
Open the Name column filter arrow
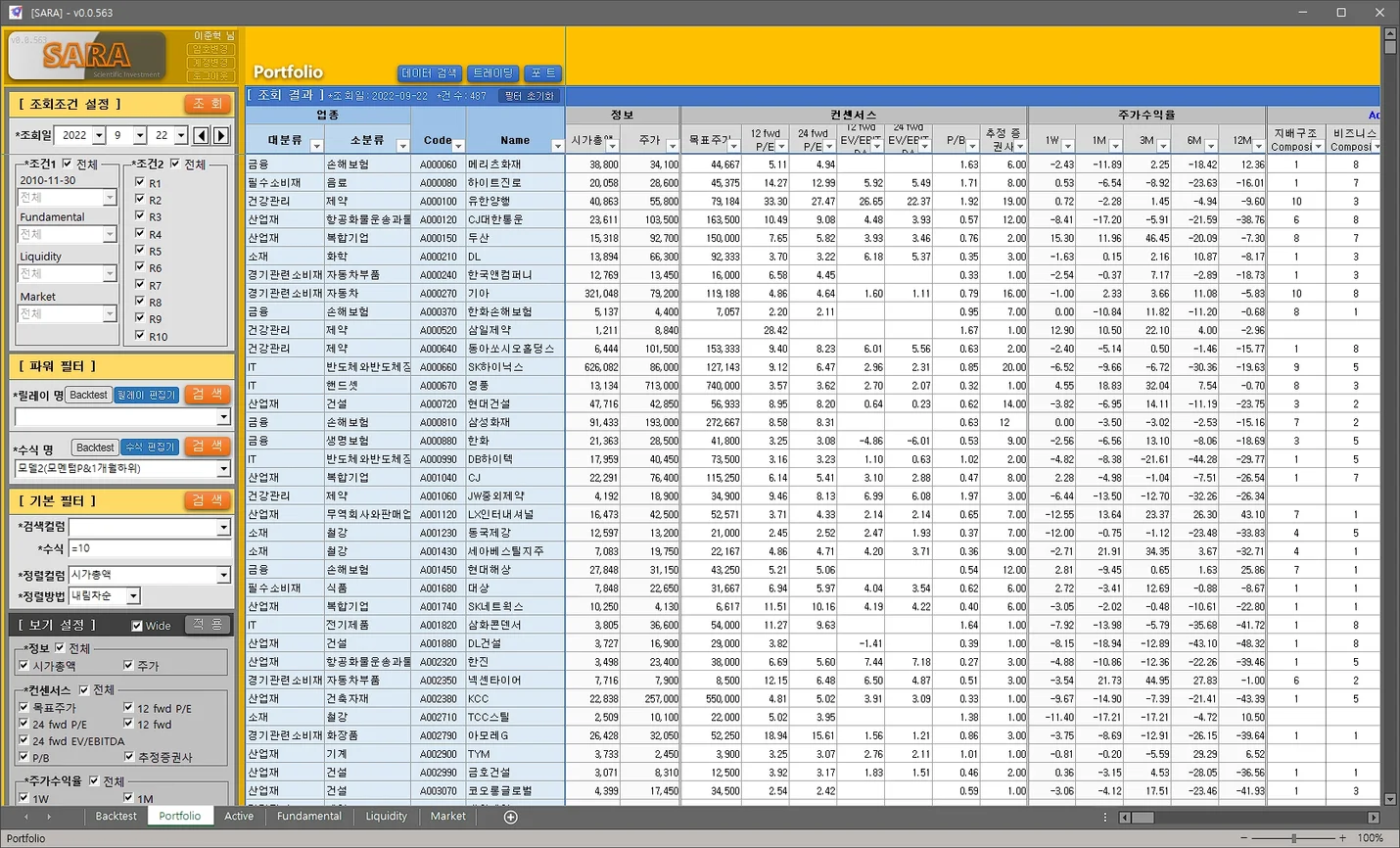557,146
